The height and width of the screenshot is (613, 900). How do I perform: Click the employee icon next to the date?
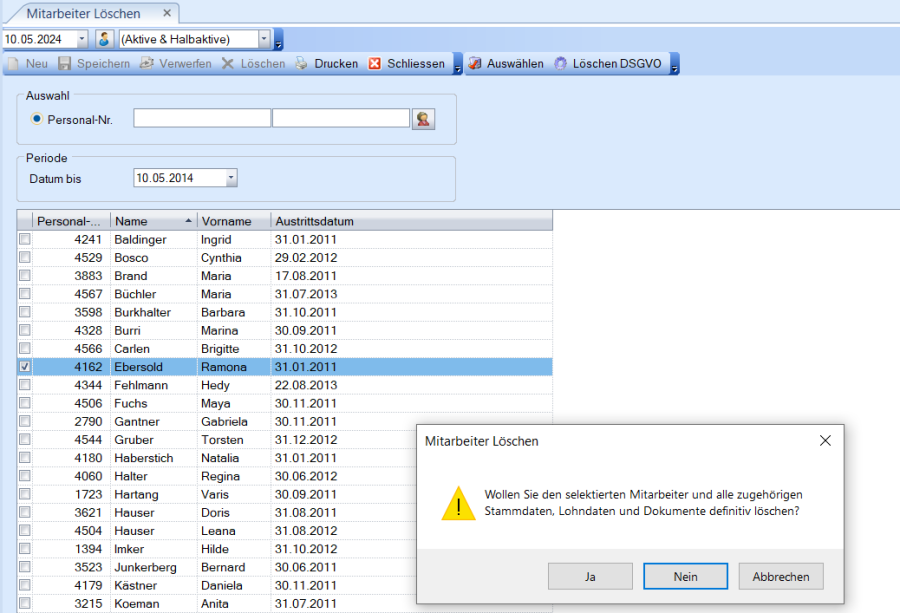coord(104,39)
